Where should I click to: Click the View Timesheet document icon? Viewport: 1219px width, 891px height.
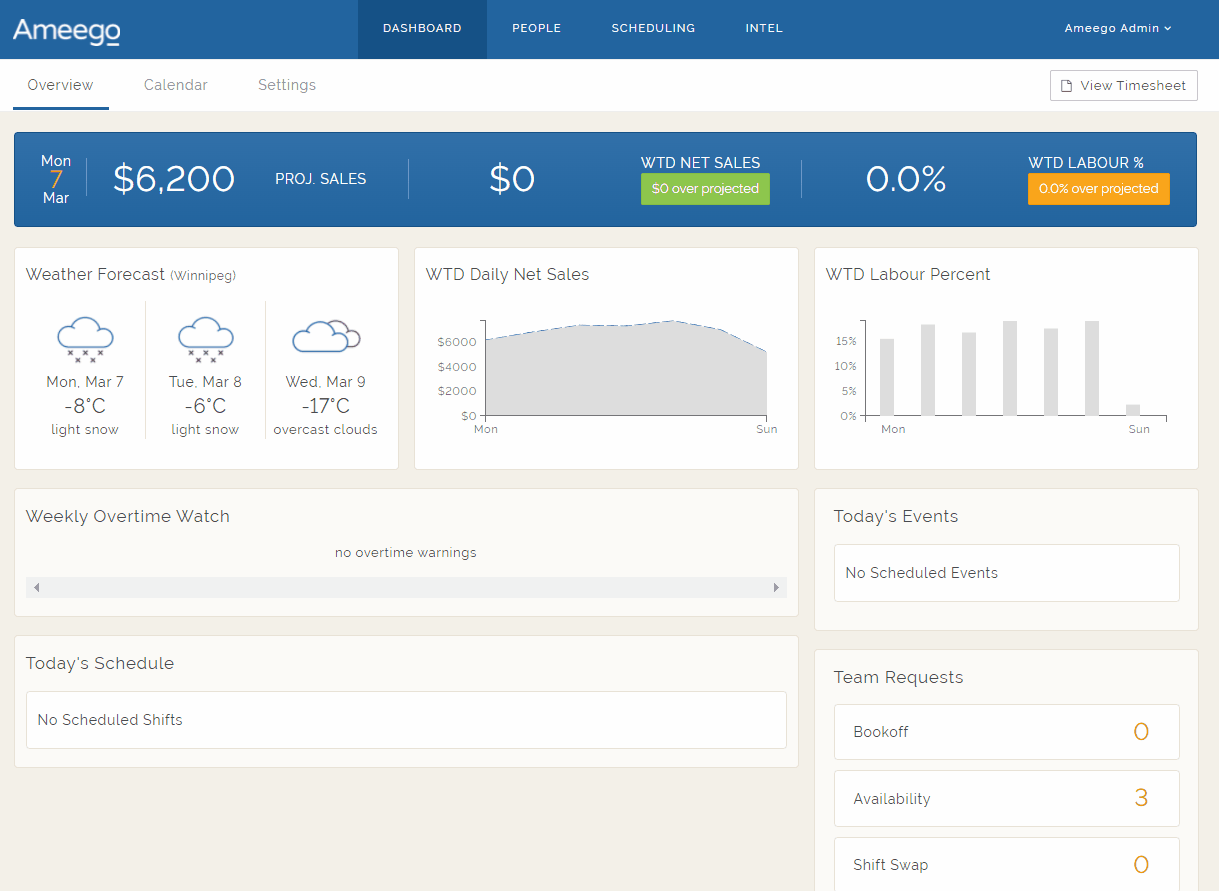pos(1066,85)
